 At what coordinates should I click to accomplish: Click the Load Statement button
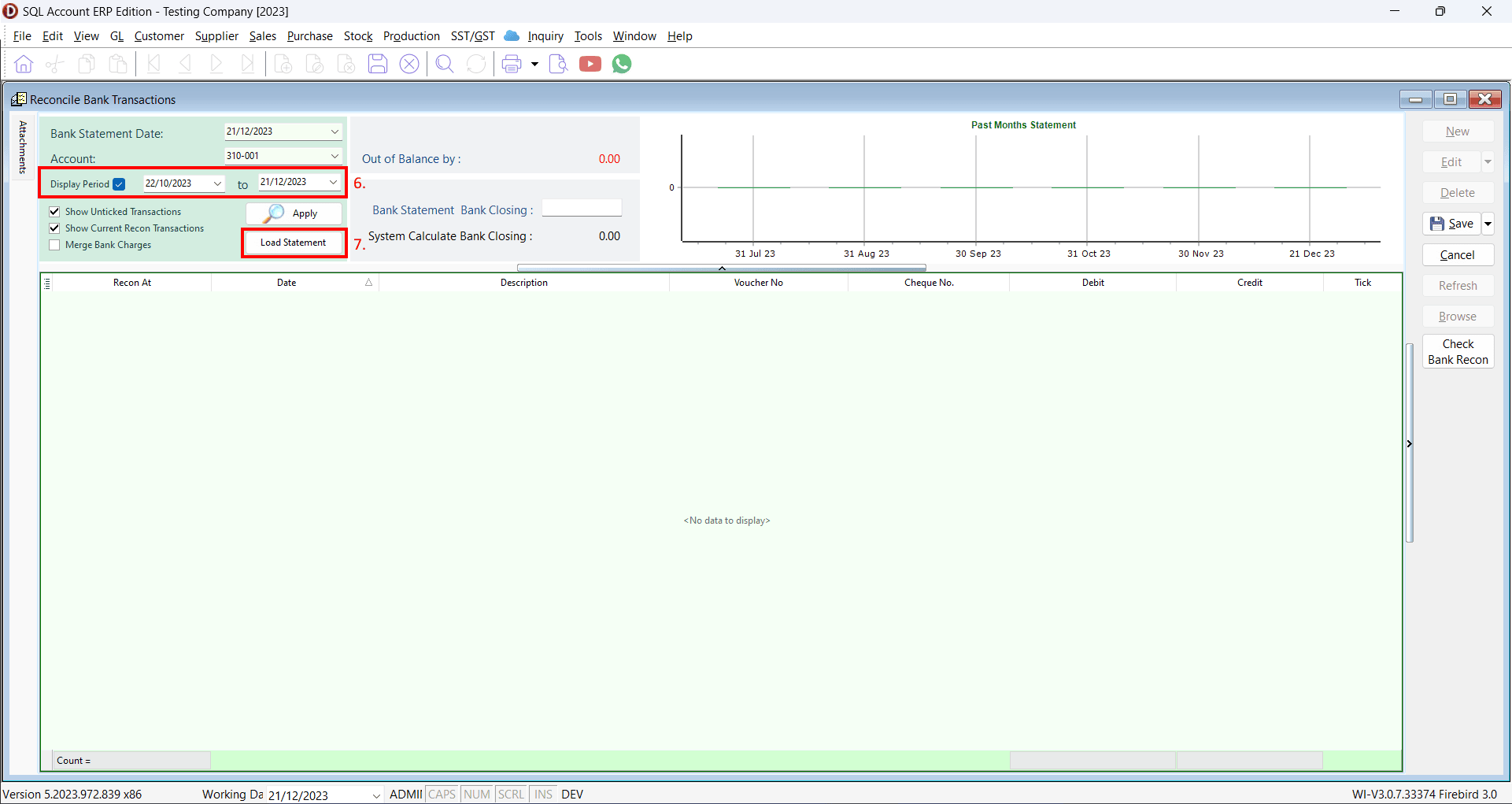294,243
